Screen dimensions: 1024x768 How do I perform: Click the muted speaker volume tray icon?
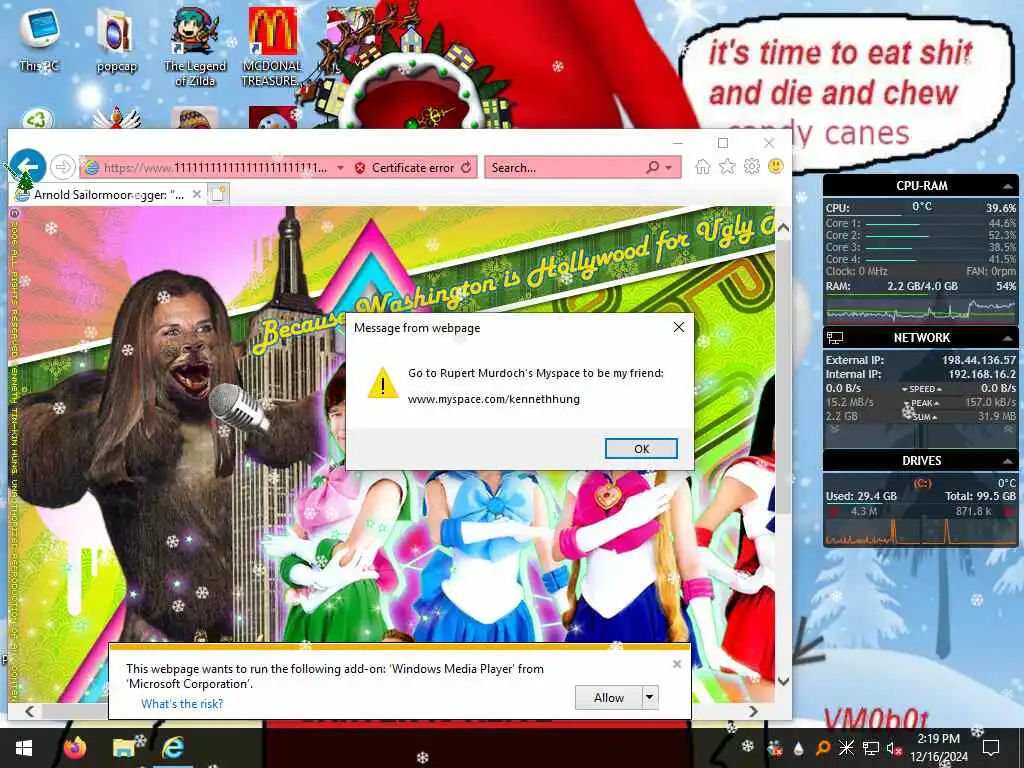(894, 749)
